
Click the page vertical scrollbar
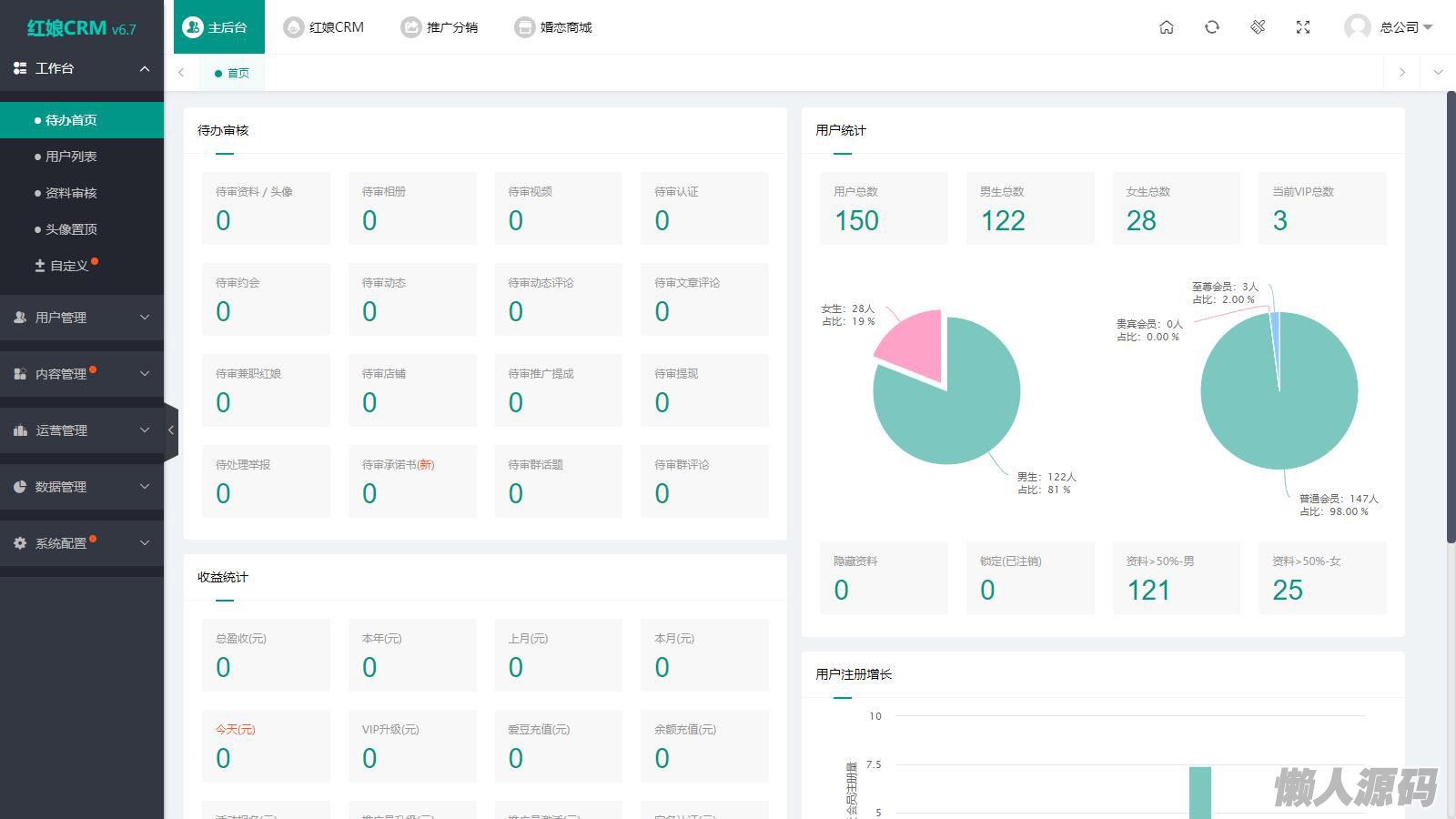click(1451, 318)
